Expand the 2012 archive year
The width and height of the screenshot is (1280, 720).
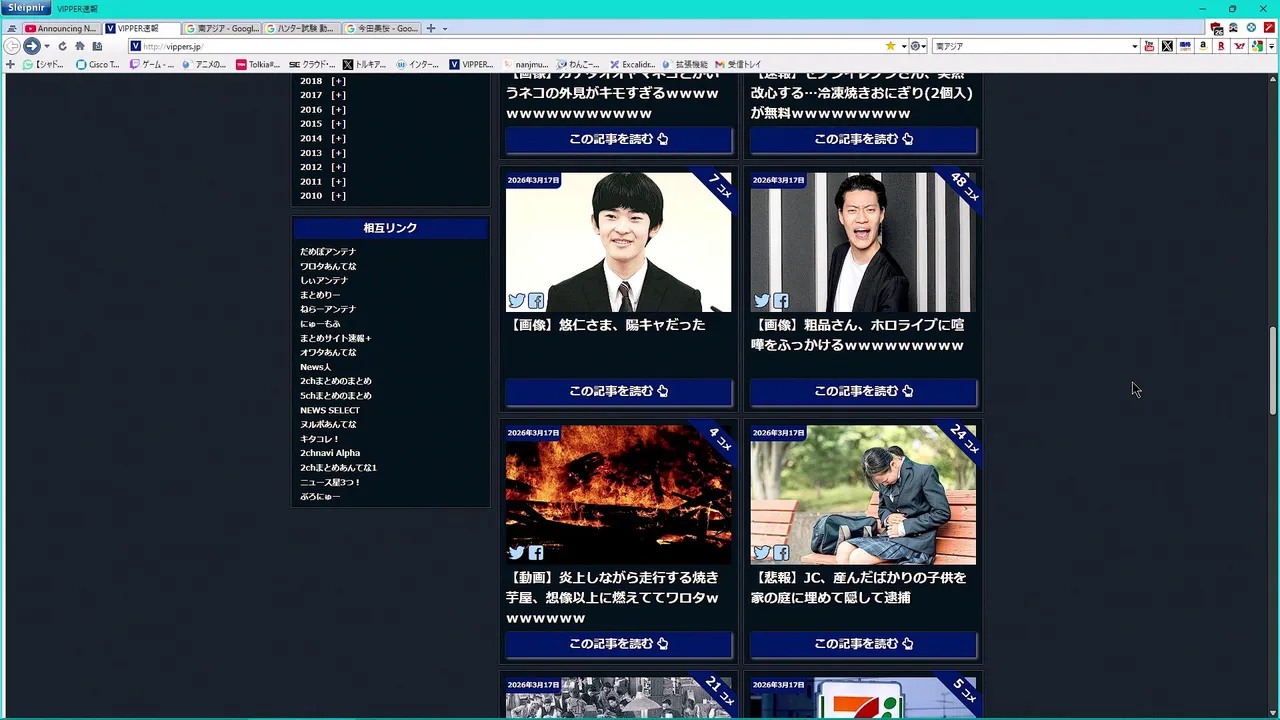(338, 167)
